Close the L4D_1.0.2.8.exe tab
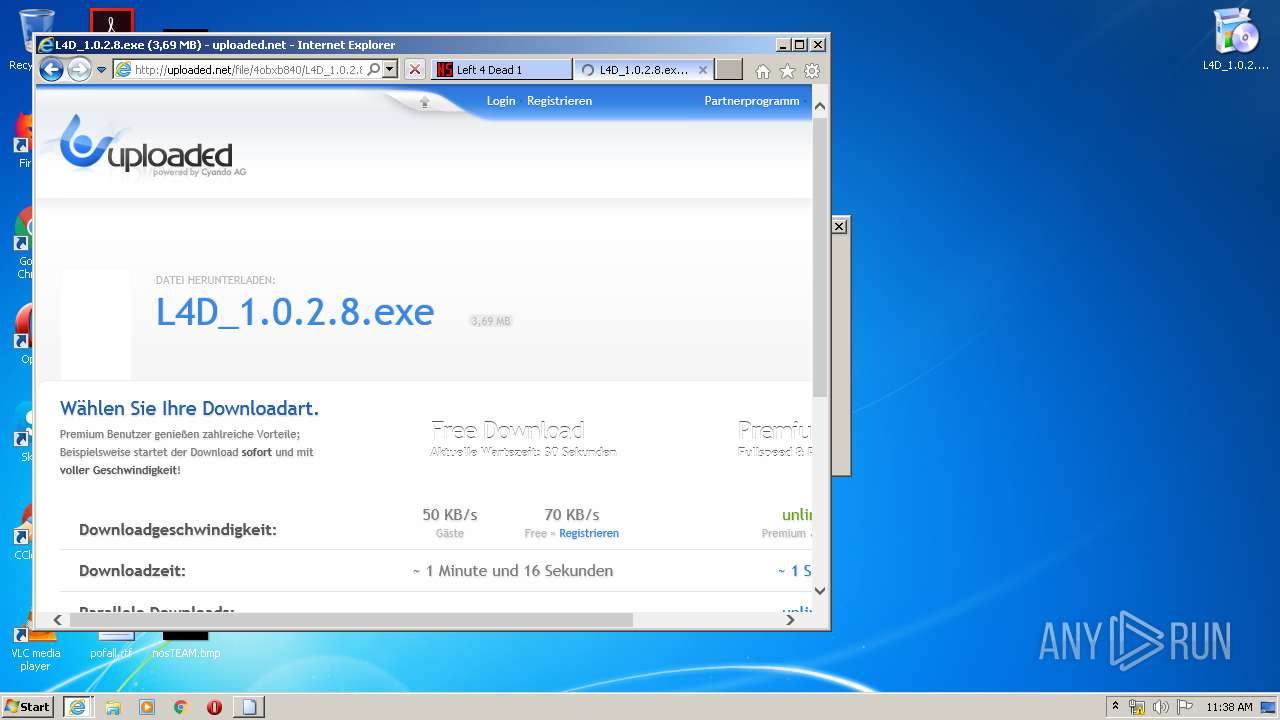The width and height of the screenshot is (1280, 720). click(x=703, y=70)
